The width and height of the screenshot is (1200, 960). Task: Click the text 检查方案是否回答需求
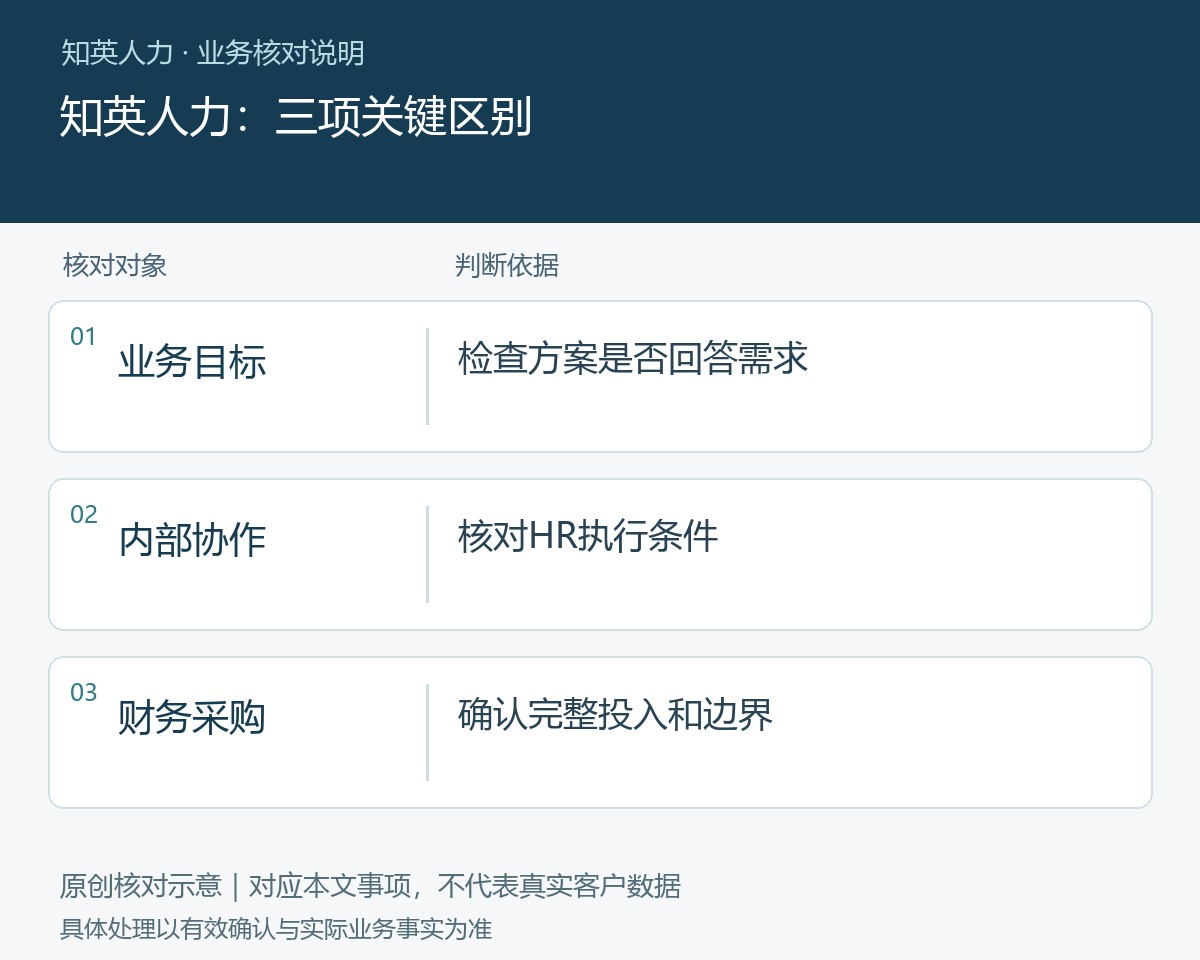[x=632, y=358]
